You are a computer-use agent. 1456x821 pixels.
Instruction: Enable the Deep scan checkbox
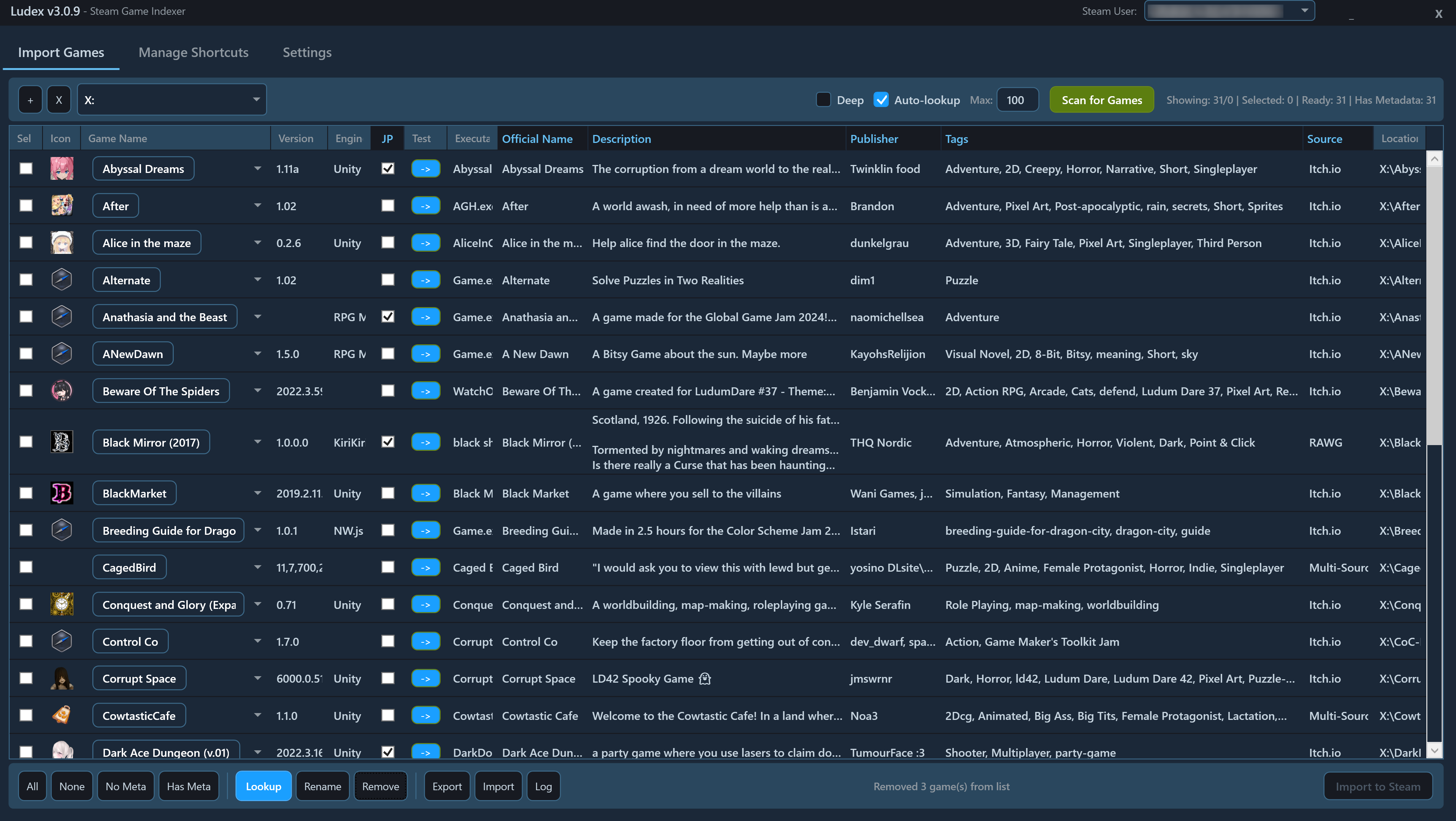point(823,100)
